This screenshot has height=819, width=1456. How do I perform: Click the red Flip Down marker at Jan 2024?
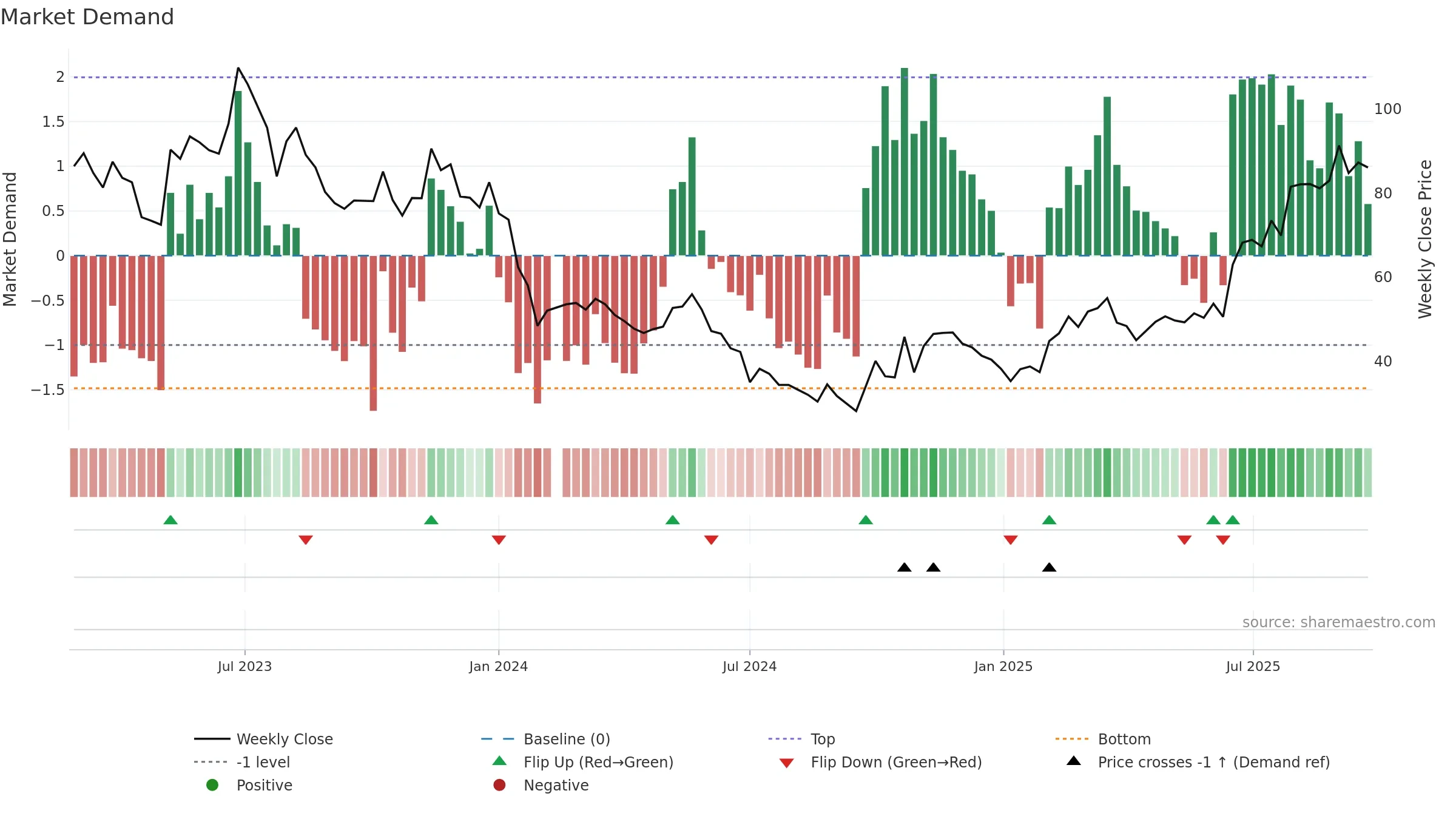pyautogui.click(x=499, y=540)
